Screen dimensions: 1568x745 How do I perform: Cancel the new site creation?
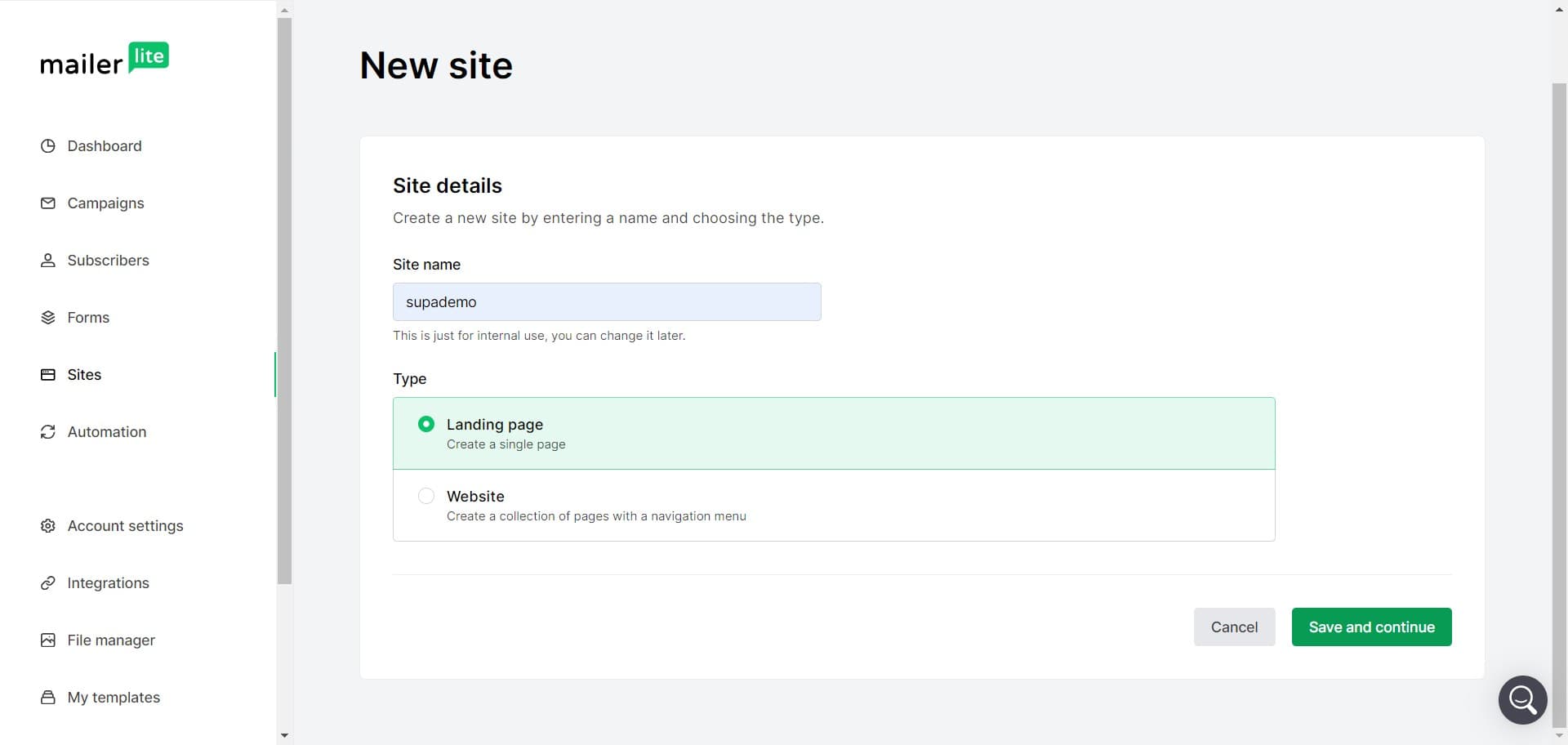pos(1234,627)
